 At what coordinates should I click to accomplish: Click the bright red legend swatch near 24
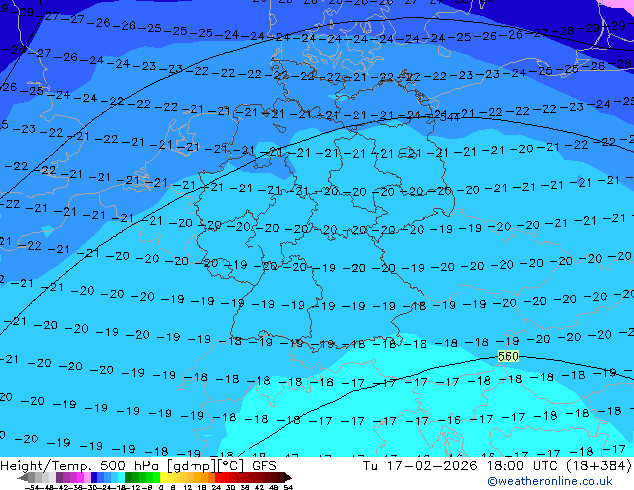pos(218,477)
